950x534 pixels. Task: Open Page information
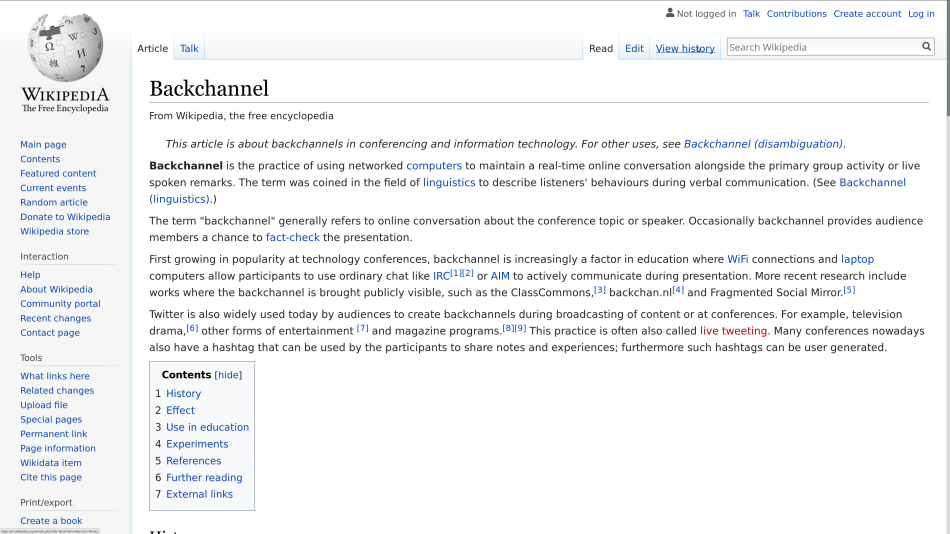[58, 449]
